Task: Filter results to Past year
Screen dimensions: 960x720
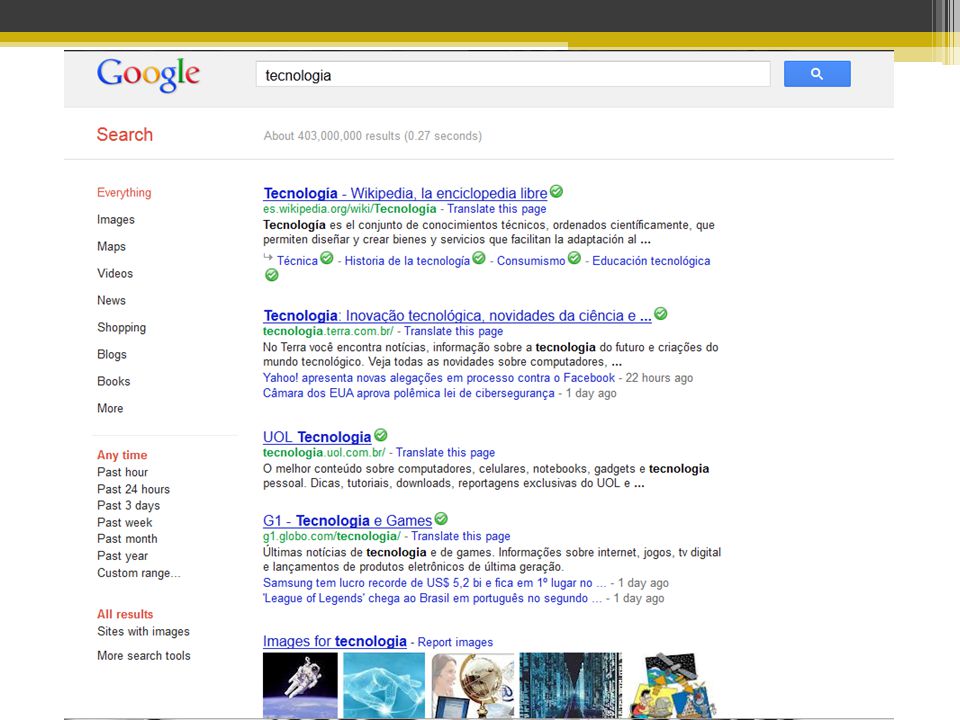Action: point(122,556)
